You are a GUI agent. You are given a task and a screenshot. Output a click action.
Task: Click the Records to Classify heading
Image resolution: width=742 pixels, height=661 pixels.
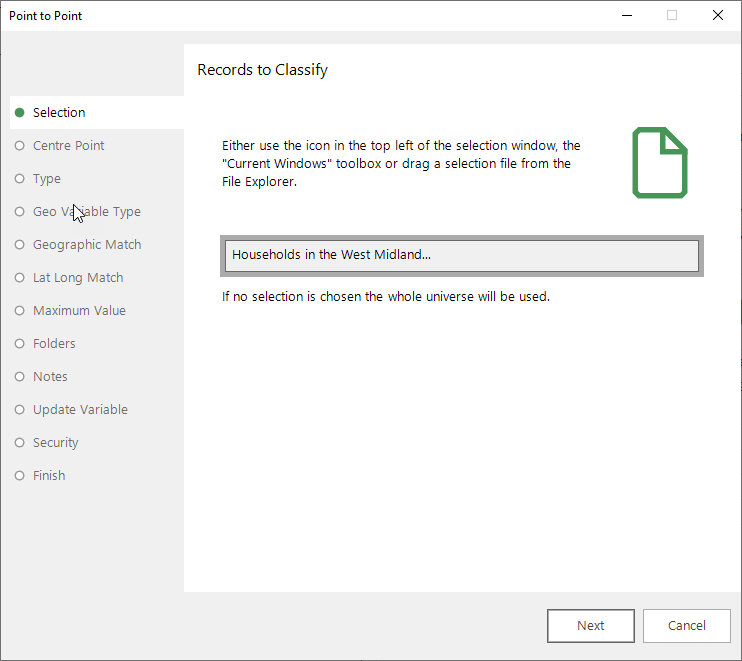pyautogui.click(x=262, y=70)
